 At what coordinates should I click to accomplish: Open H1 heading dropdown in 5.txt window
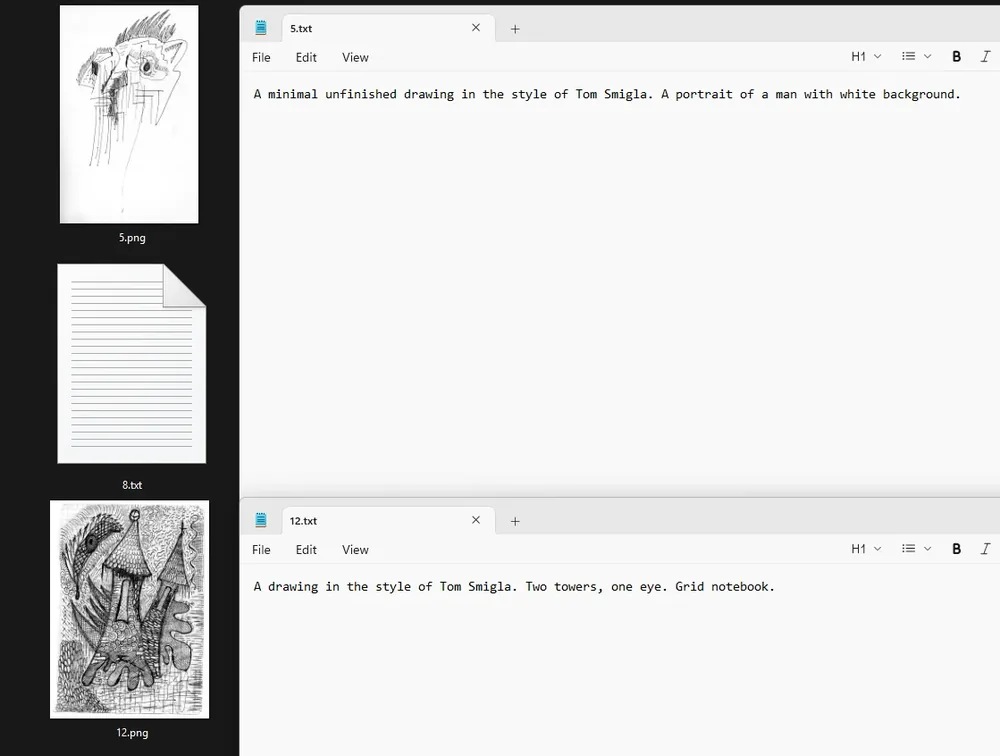tap(866, 57)
